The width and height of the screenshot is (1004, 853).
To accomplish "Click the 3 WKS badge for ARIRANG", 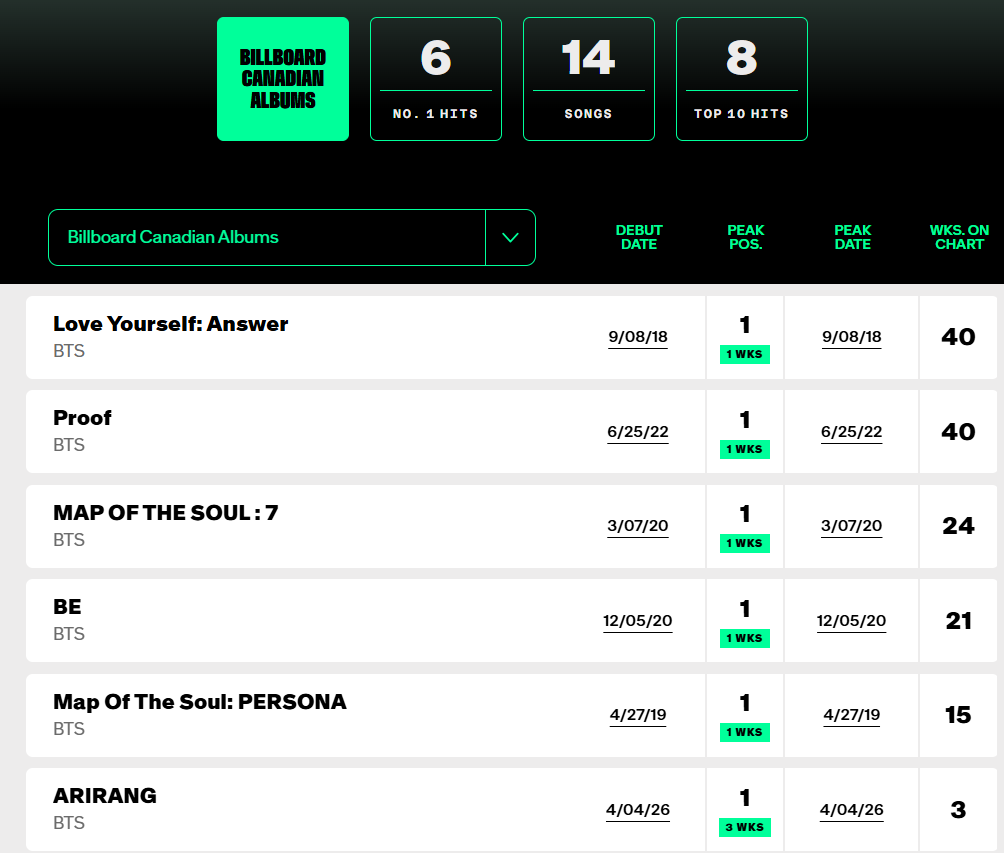I will pyautogui.click(x=745, y=827).
